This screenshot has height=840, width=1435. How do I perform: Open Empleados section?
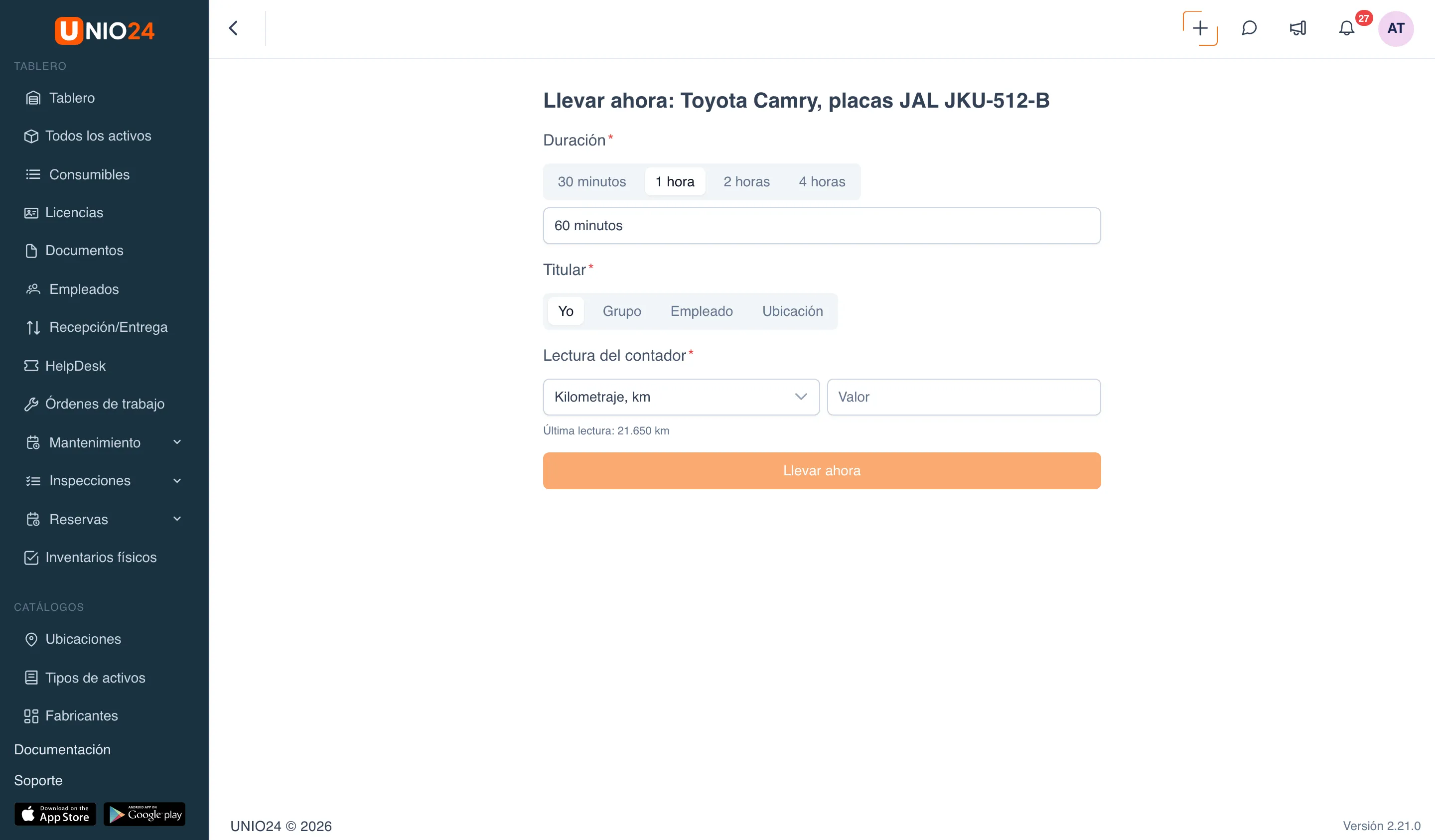point(72,289)
